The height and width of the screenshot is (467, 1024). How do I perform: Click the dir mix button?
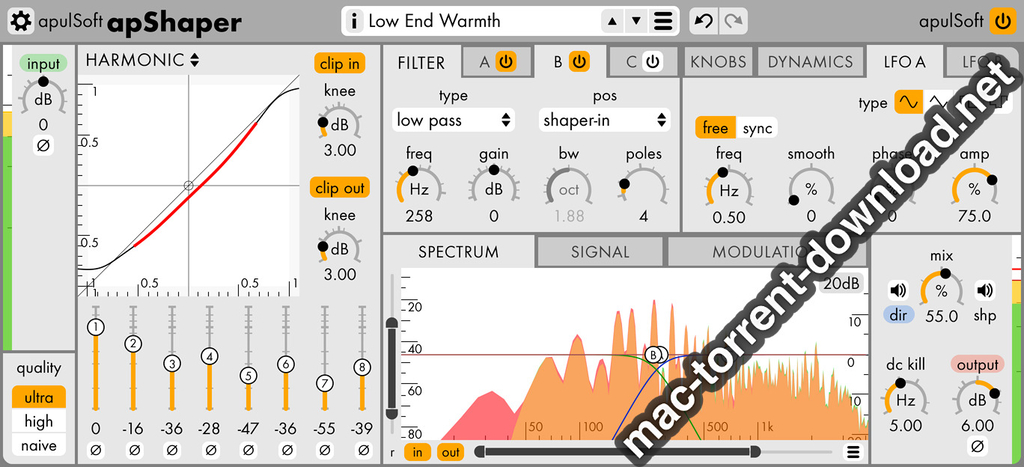[x=898, y=315]
